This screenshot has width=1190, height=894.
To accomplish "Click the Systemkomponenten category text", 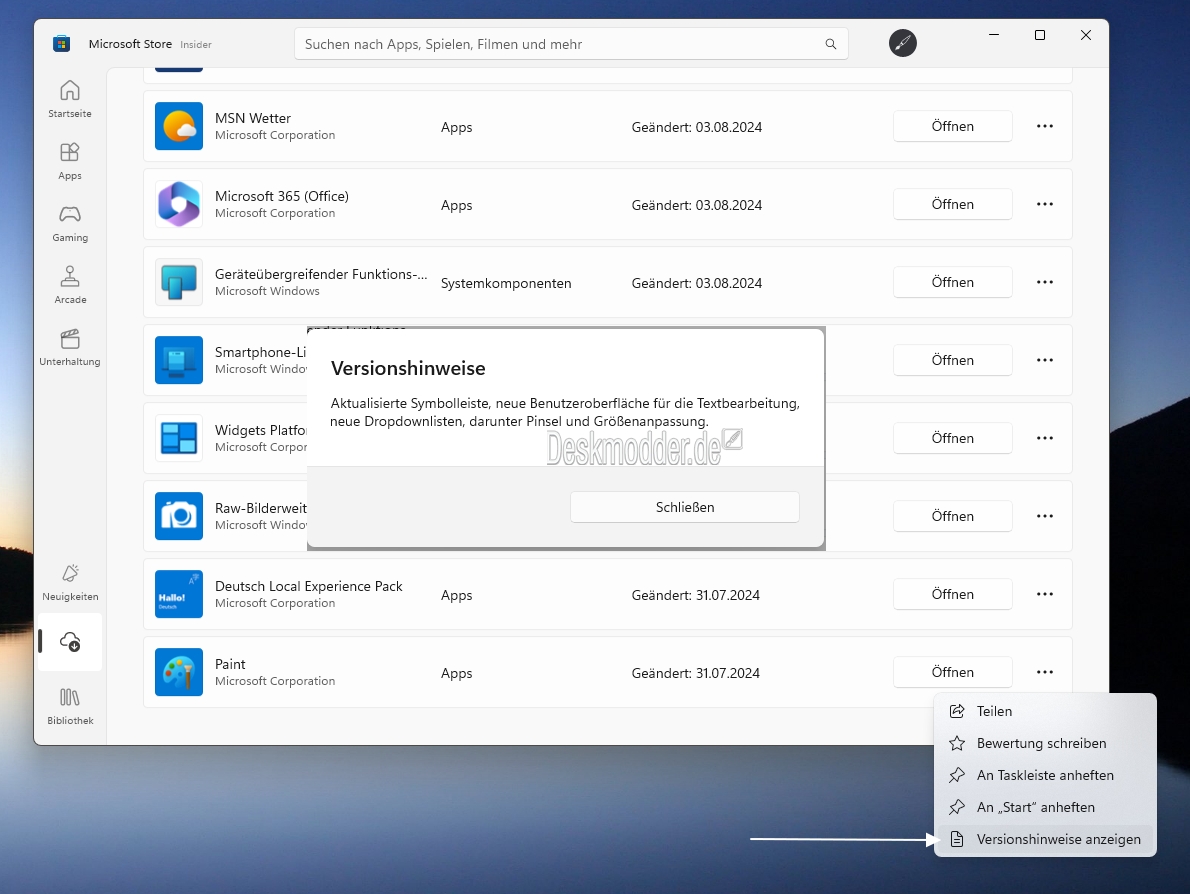I will [506, 283].
